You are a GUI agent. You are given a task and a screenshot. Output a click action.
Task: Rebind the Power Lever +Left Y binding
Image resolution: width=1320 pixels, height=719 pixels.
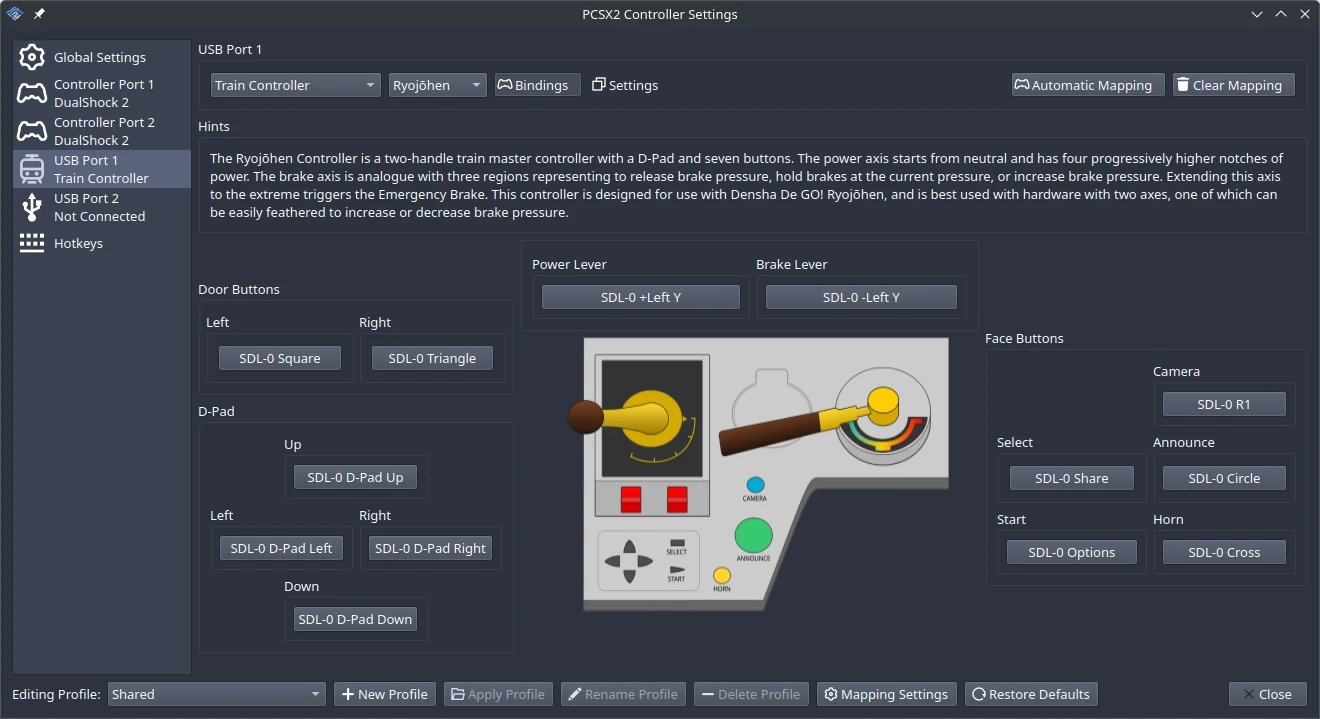pos(640,297)
